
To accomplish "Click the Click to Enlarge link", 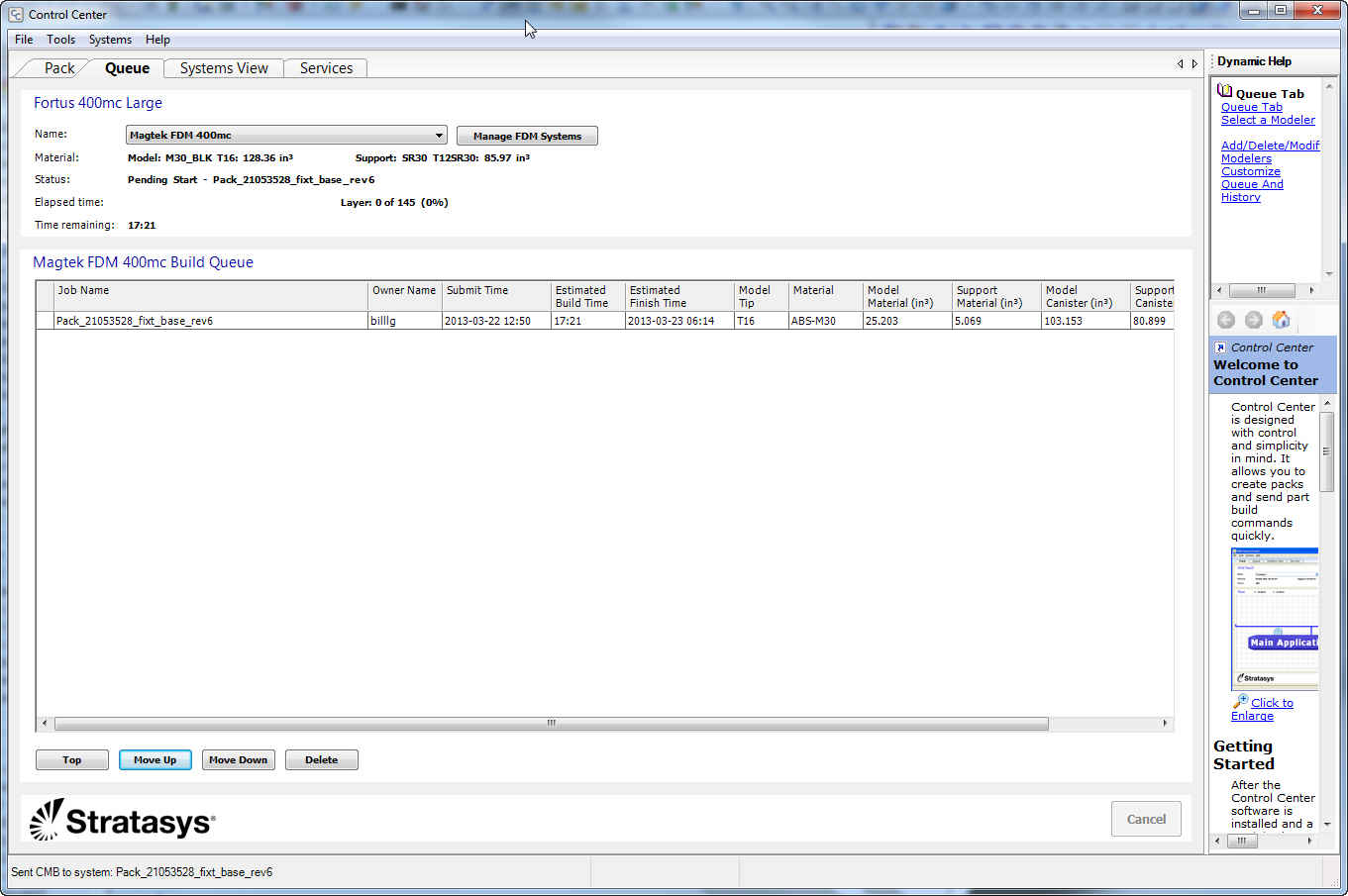I will pyautogui.click(x=1262, y=709).
